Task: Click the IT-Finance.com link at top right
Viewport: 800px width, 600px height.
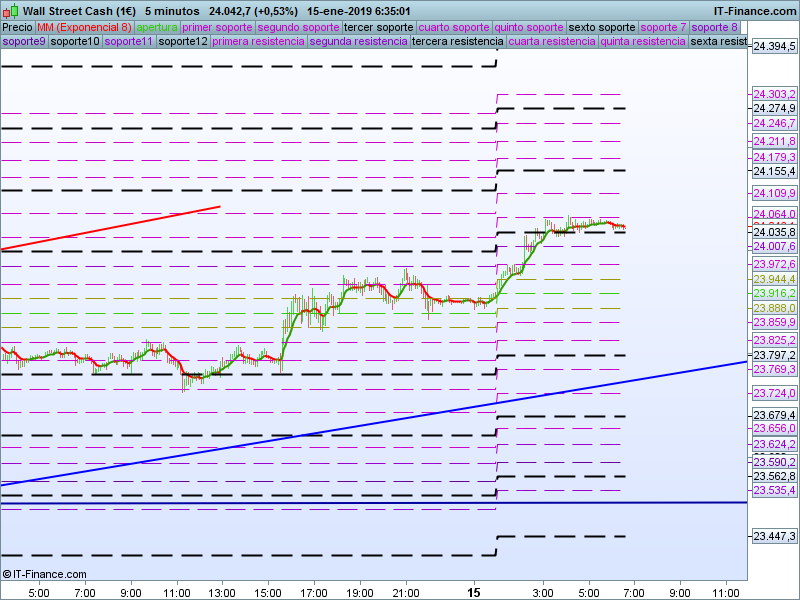Action: point(755,11)
